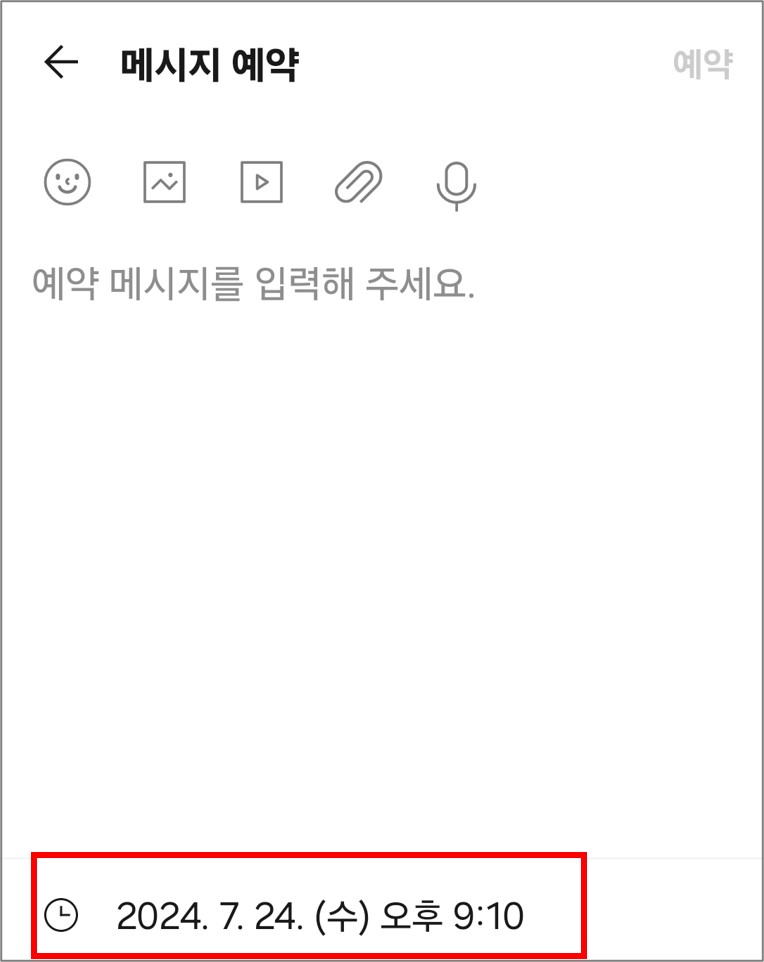Click the empty message body area
Viewport: 764px width, 962px height.
(x=380, y=552)
